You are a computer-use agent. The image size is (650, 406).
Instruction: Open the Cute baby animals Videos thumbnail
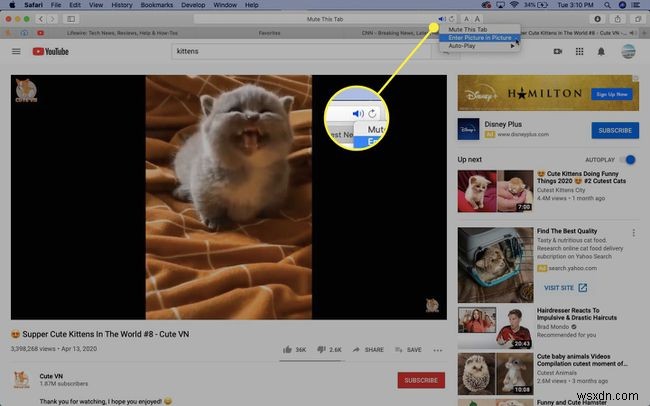pos(495,374)
